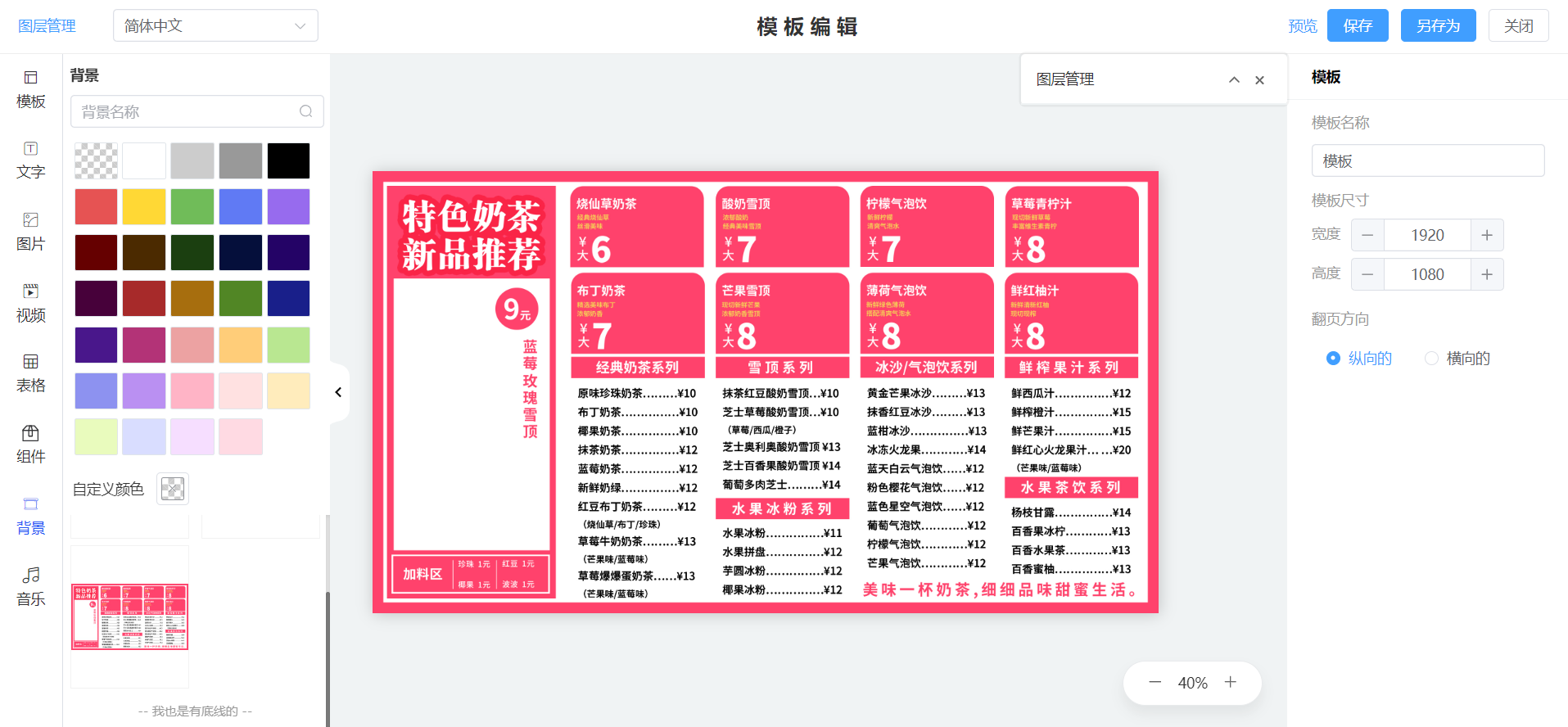Open the 图片 image panel icon

(x=30, y=231)
